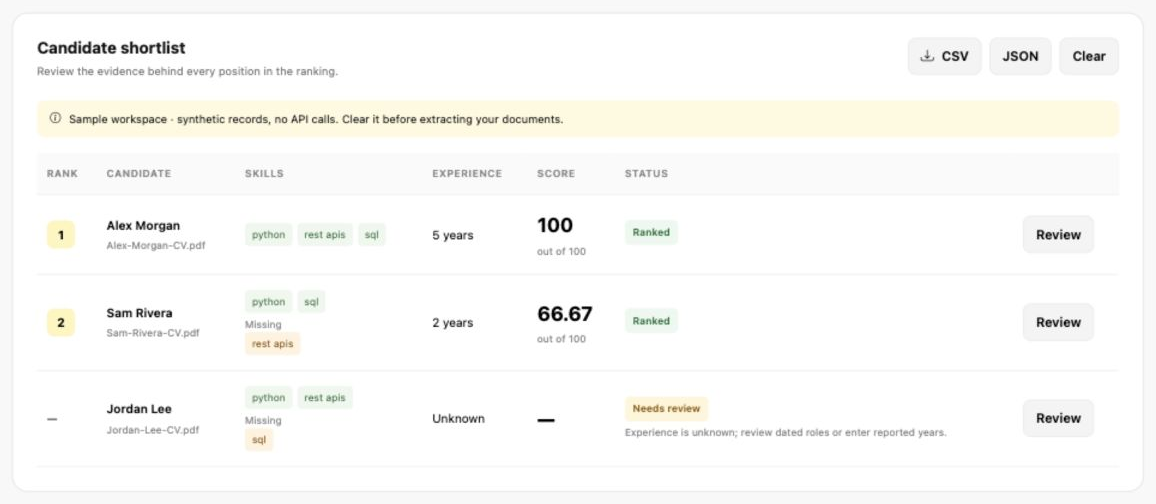The width and height of the screenshot is (1156, 504).
Task: Select rank badge 2
Action: click(61, 322)
